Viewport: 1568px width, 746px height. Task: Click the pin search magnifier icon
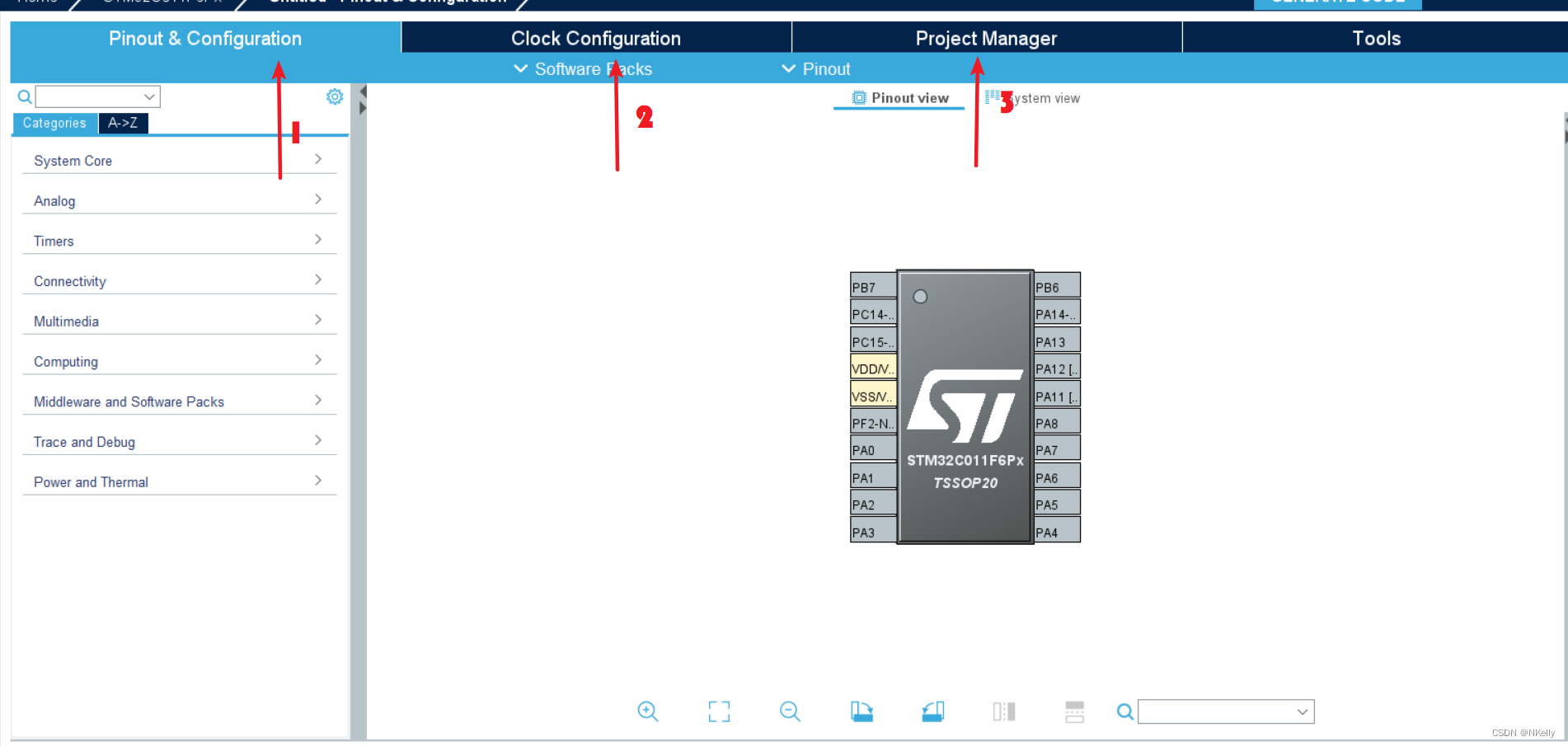click(x=1124, y=711)
